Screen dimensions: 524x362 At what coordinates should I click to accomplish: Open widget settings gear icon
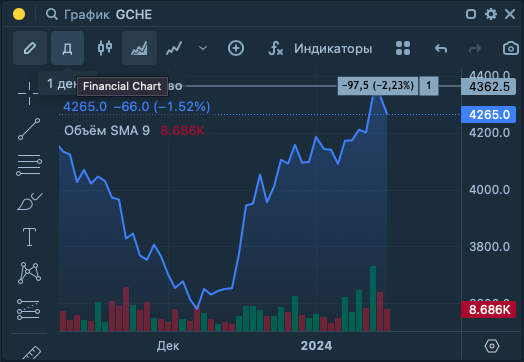pyautogui.click(x=491, y=14)
